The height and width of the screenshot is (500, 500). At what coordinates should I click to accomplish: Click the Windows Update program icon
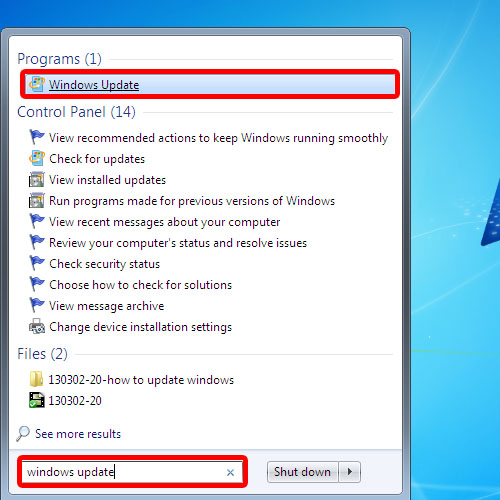point(37,84)
